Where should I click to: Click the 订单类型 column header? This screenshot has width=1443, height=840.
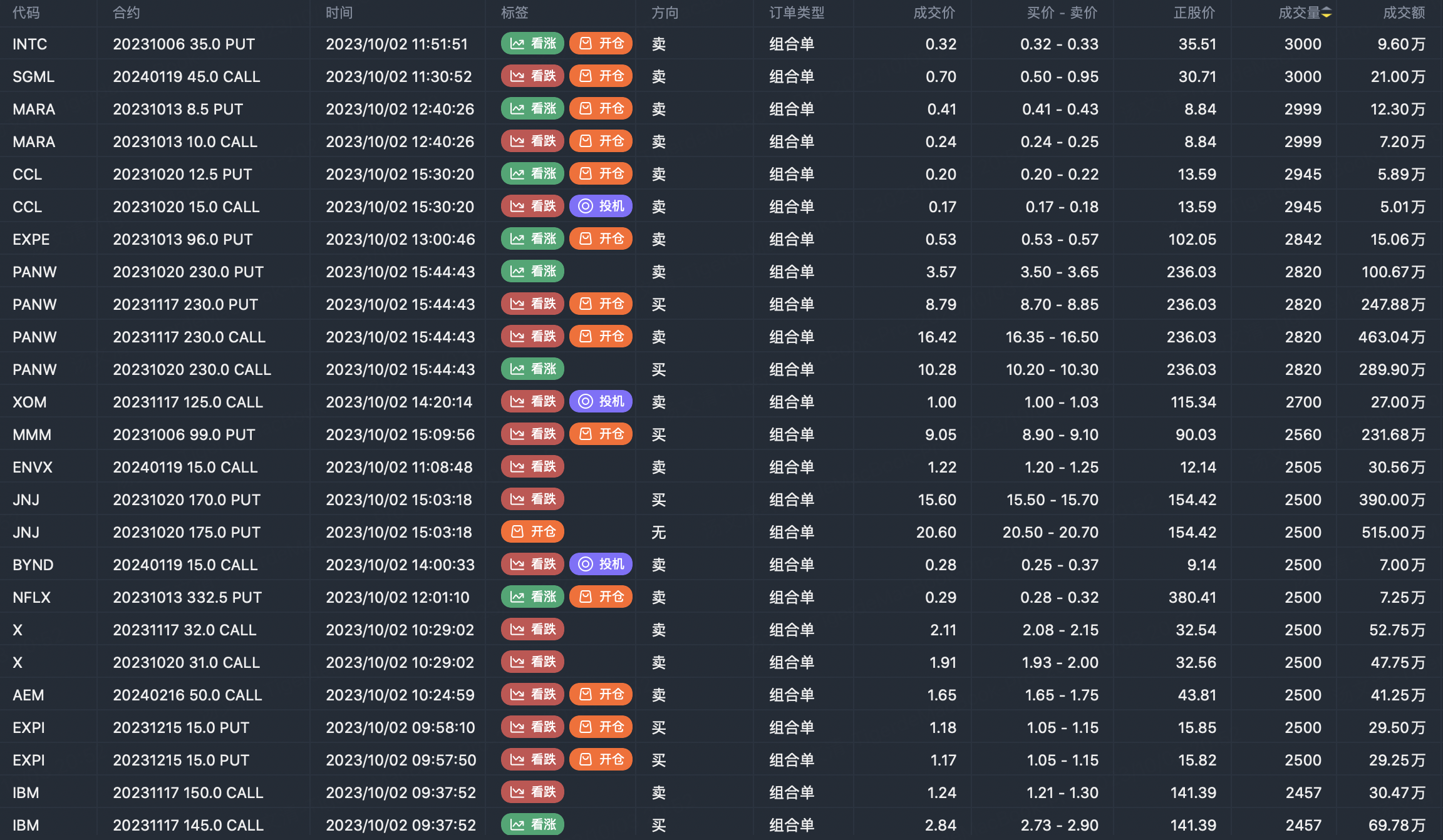click(x=797, y=13)
